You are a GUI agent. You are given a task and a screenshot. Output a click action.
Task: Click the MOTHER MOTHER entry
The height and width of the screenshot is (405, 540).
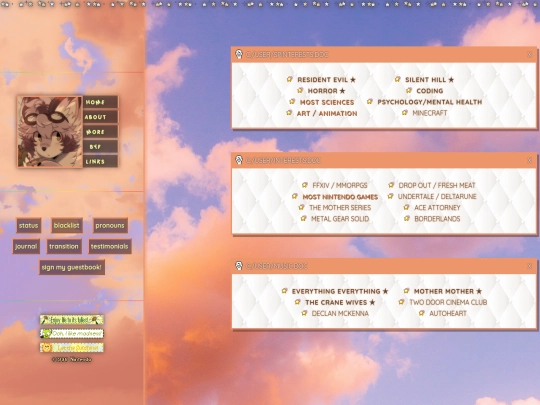[x=447, y=291]
